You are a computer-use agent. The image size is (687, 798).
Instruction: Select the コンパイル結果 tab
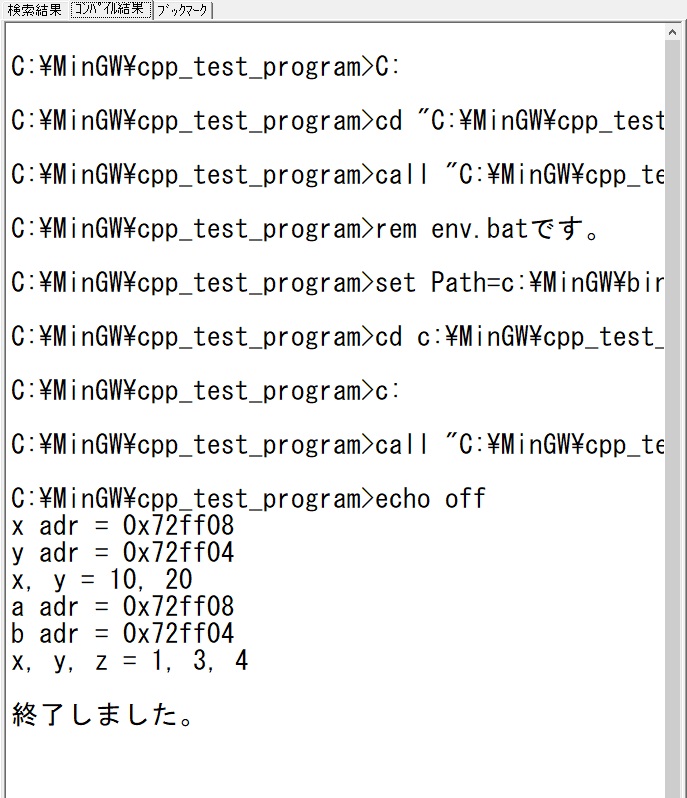point(111,10)
